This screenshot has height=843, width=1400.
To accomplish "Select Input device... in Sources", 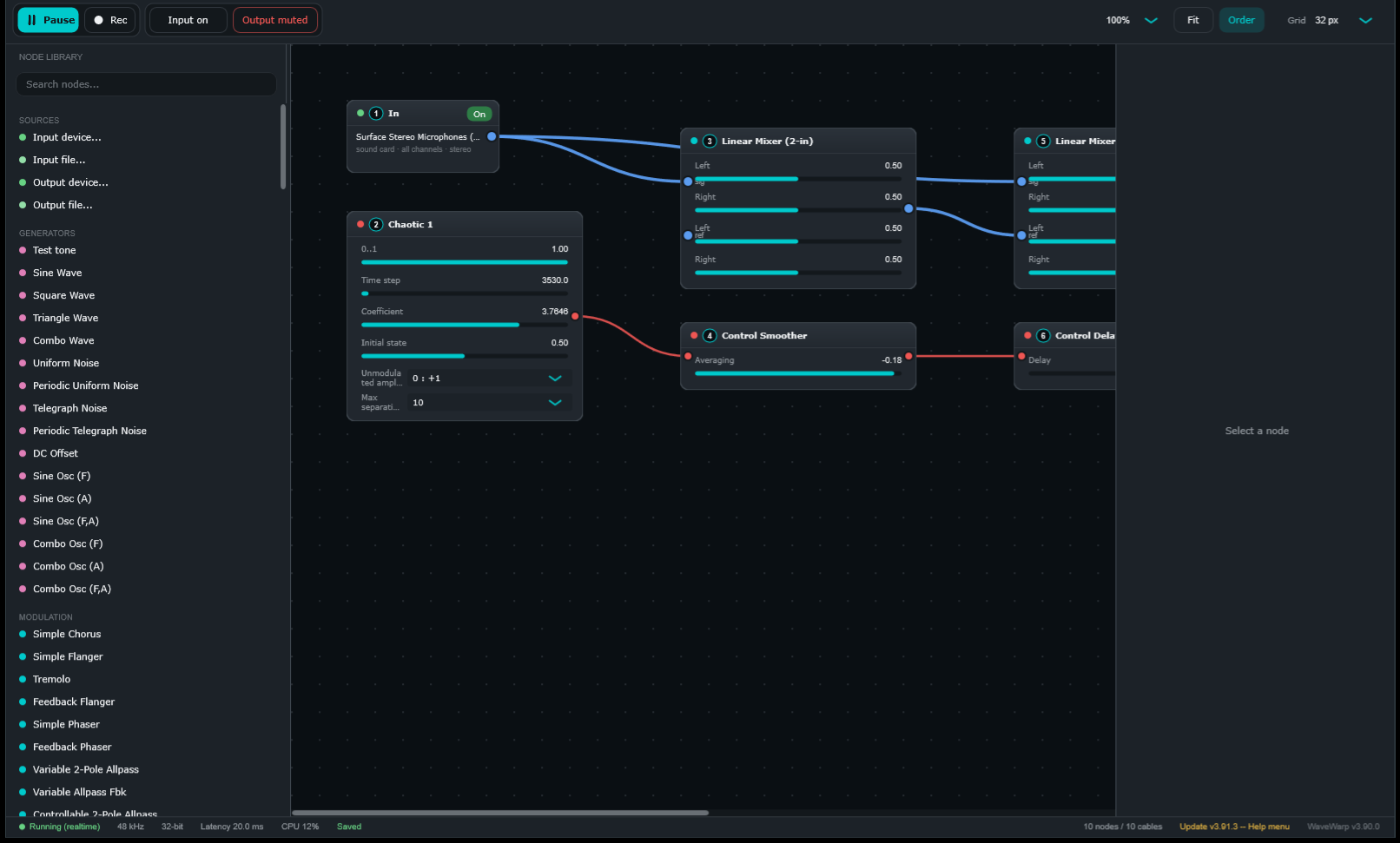I will [x=67, y=137].
